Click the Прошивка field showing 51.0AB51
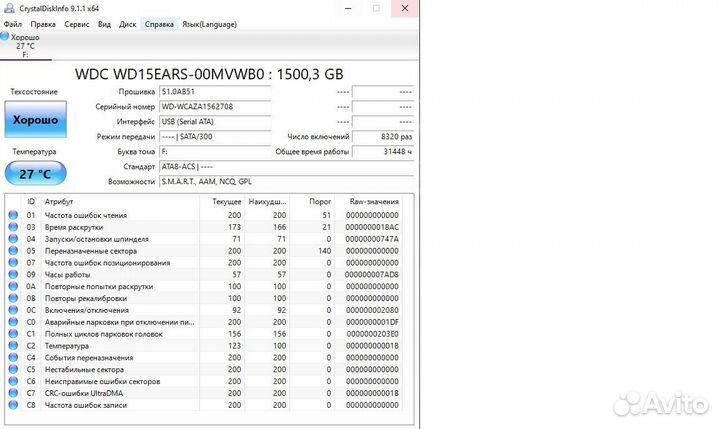Viewport: 720px width, 429px height. coord(215,92)
